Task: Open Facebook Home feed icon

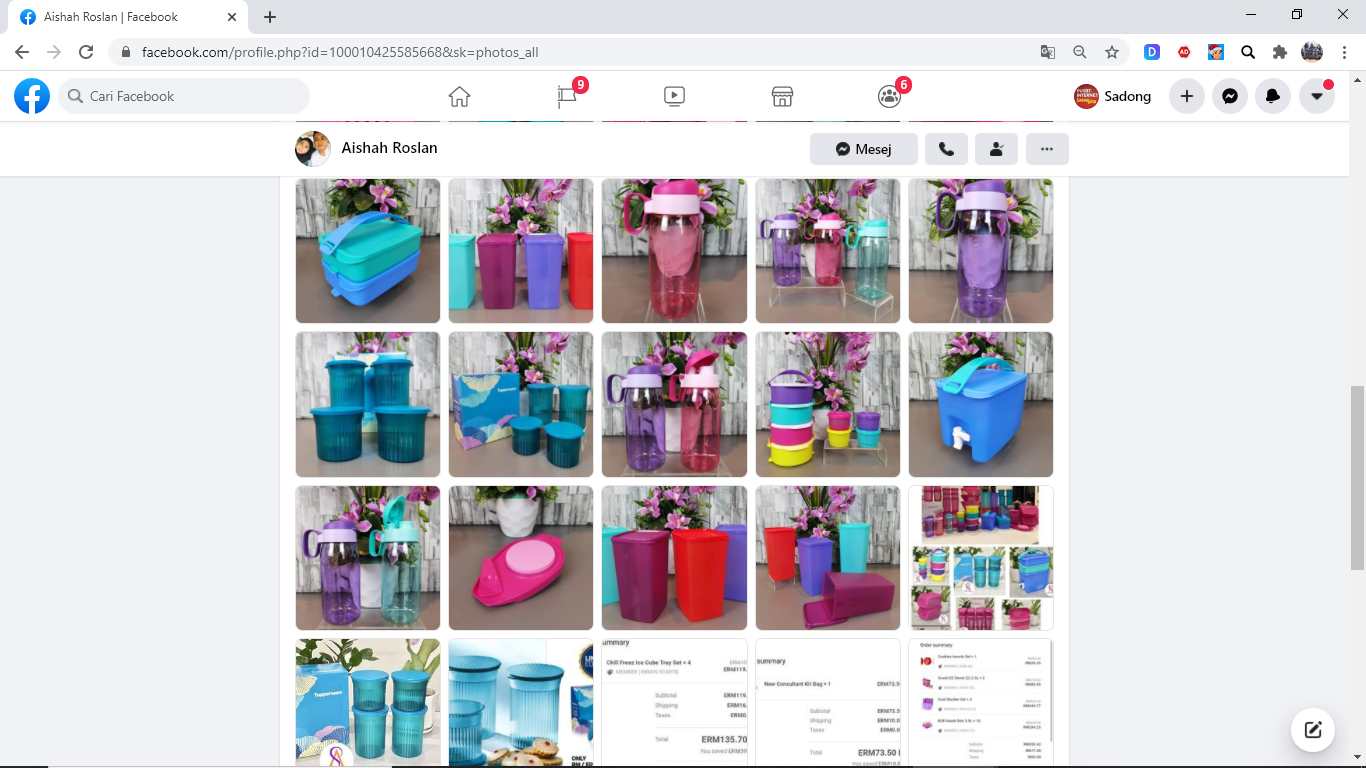Action: coord(459,96)
